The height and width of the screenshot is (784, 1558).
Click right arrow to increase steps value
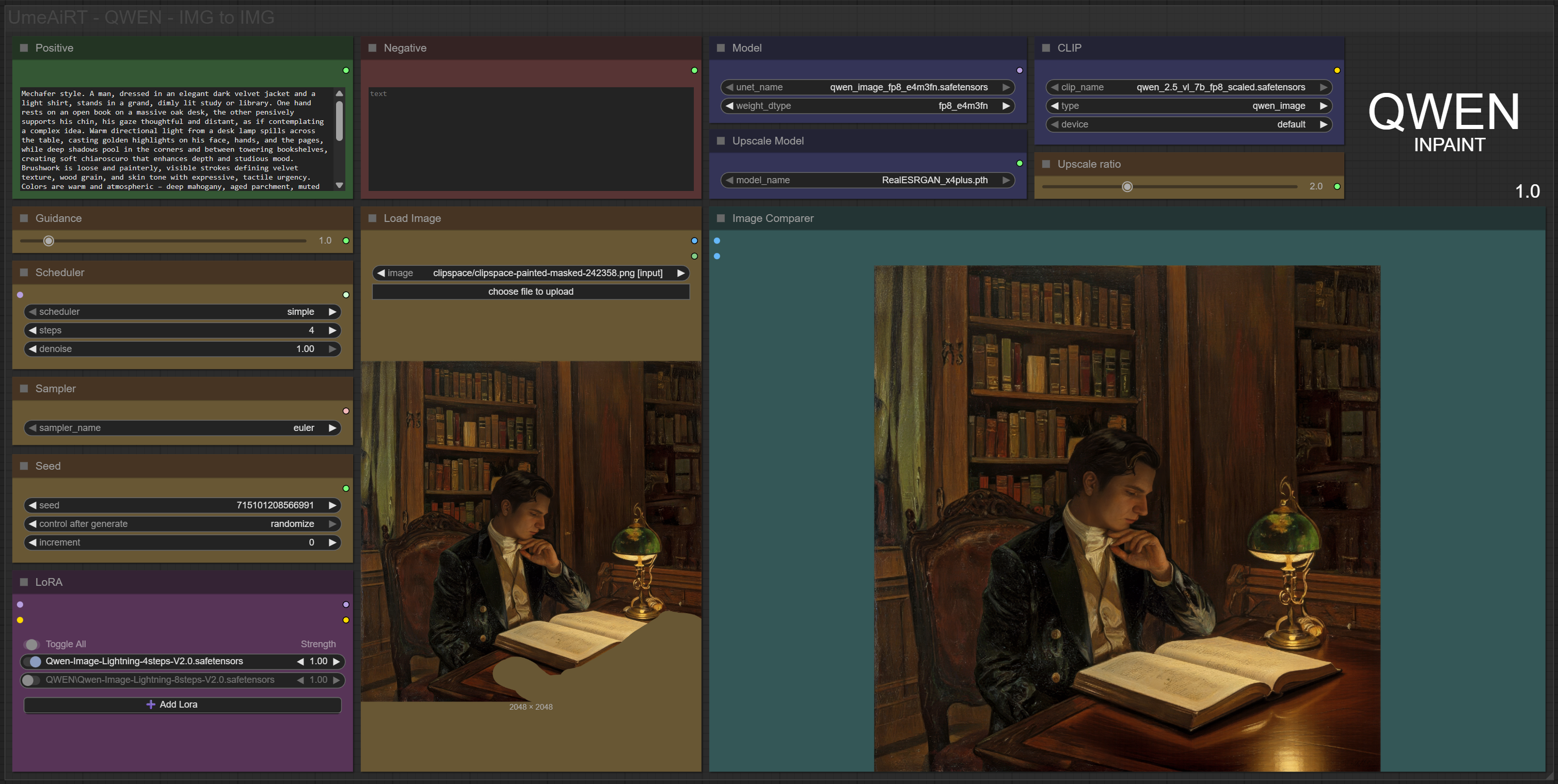coord(332,330)
